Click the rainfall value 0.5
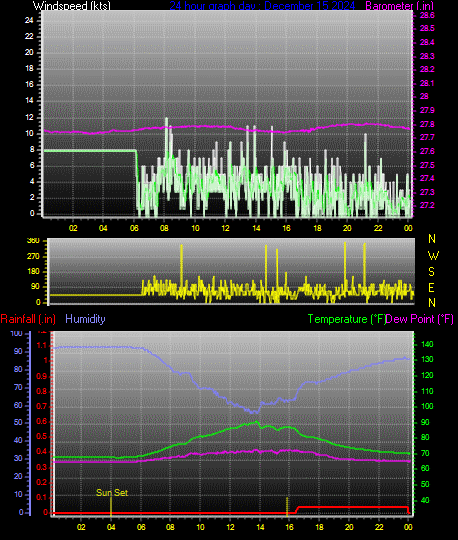 click(x=42, y=437)
